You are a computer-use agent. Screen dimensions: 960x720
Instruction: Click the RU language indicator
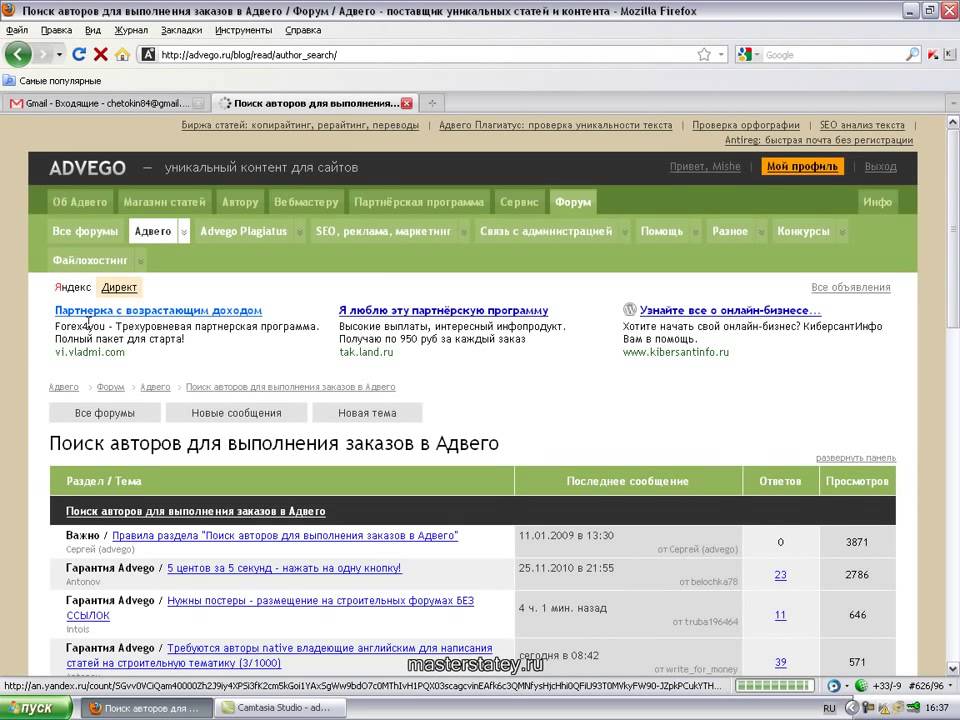click(x=829, y=708)
